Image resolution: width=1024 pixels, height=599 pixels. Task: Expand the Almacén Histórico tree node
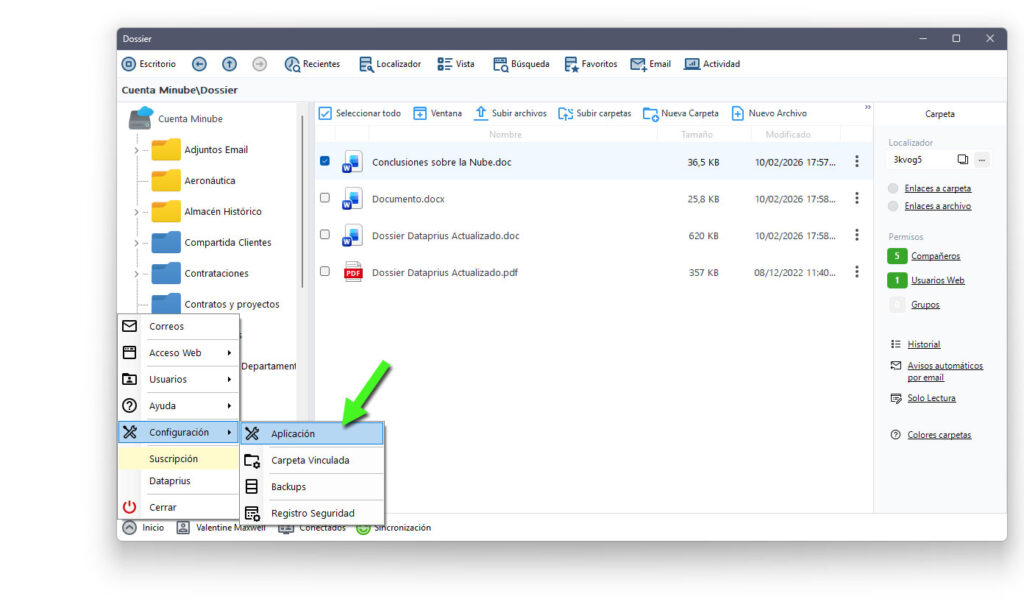click(136, 212)
